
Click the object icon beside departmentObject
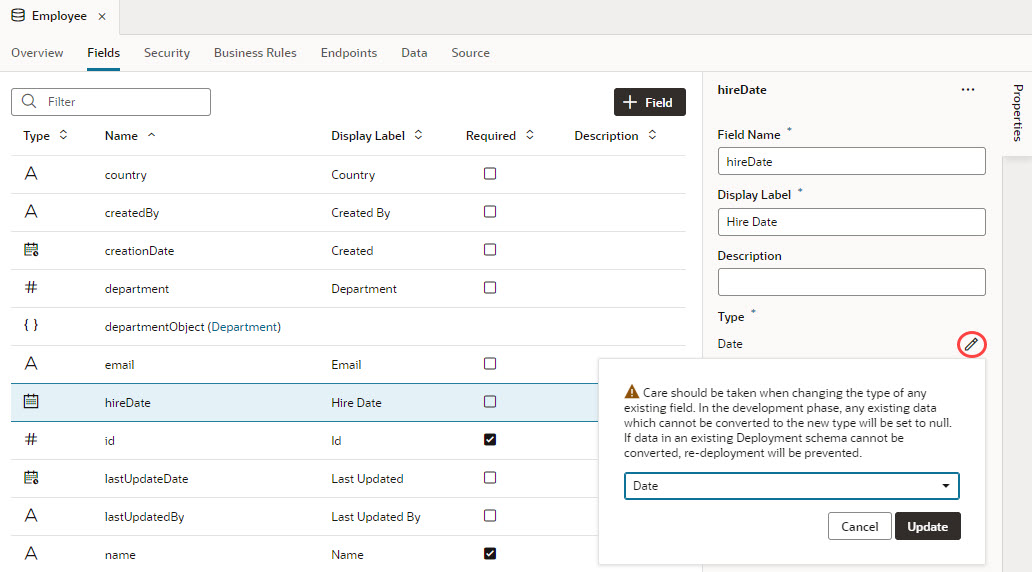31,326
